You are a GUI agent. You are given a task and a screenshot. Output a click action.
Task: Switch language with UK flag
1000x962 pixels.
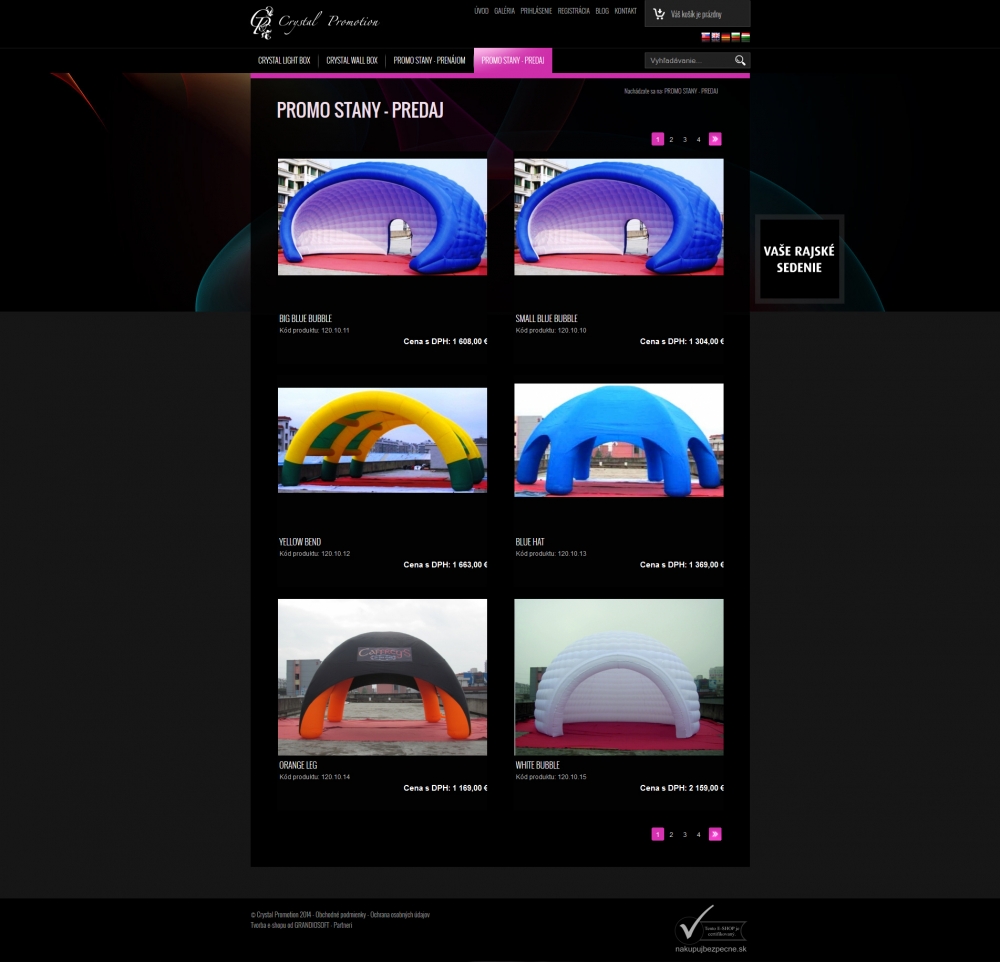(x=716, y=37)
